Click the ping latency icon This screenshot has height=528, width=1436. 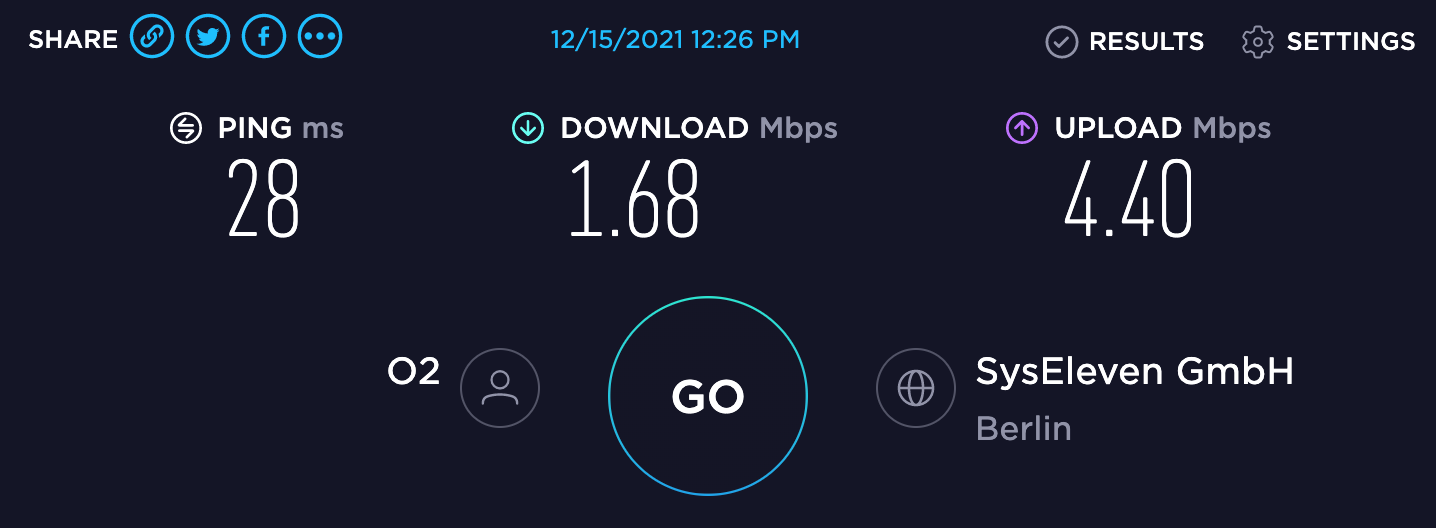186,128
